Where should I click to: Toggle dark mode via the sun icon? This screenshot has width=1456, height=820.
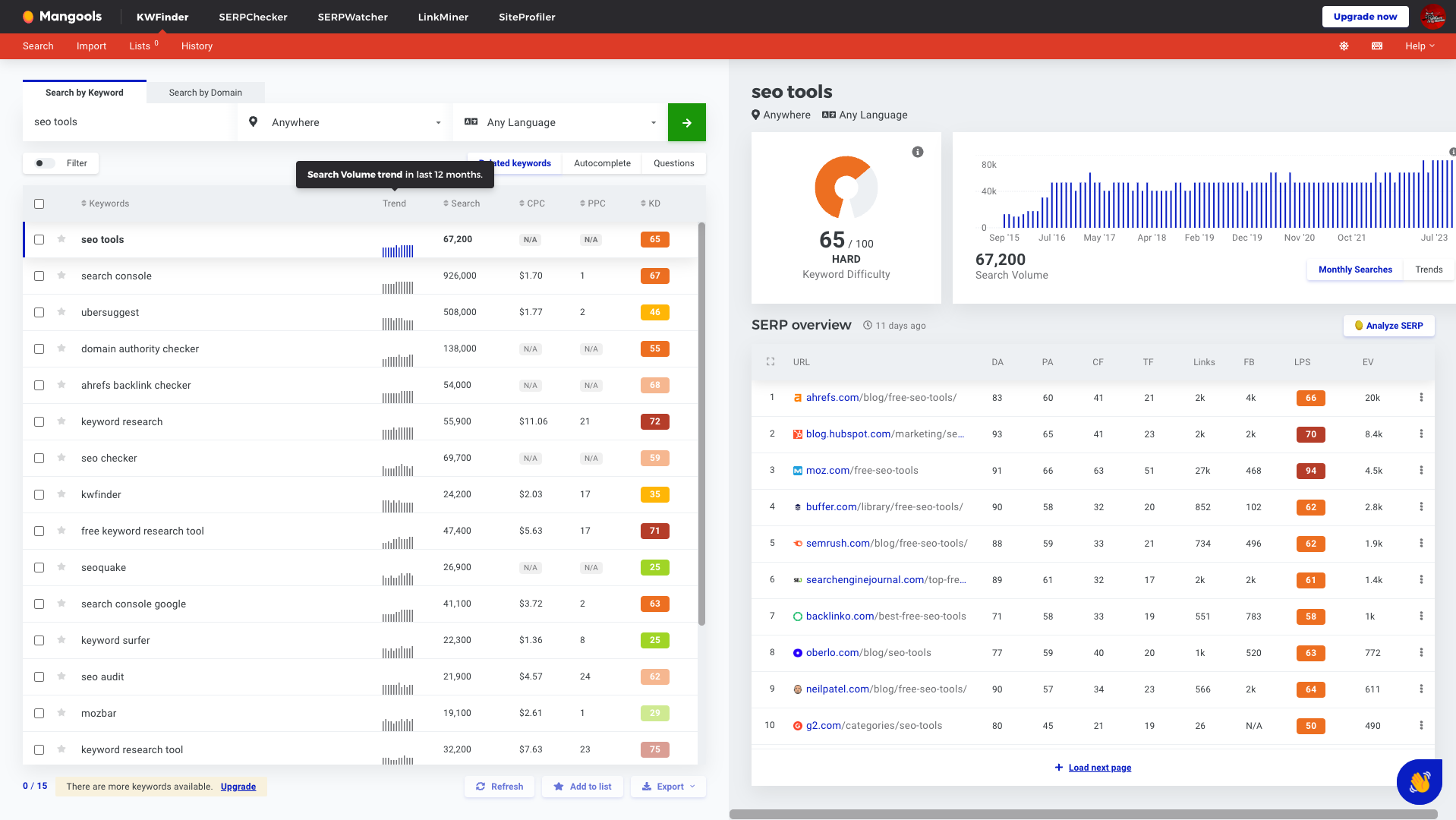[x=1343, y=46]
